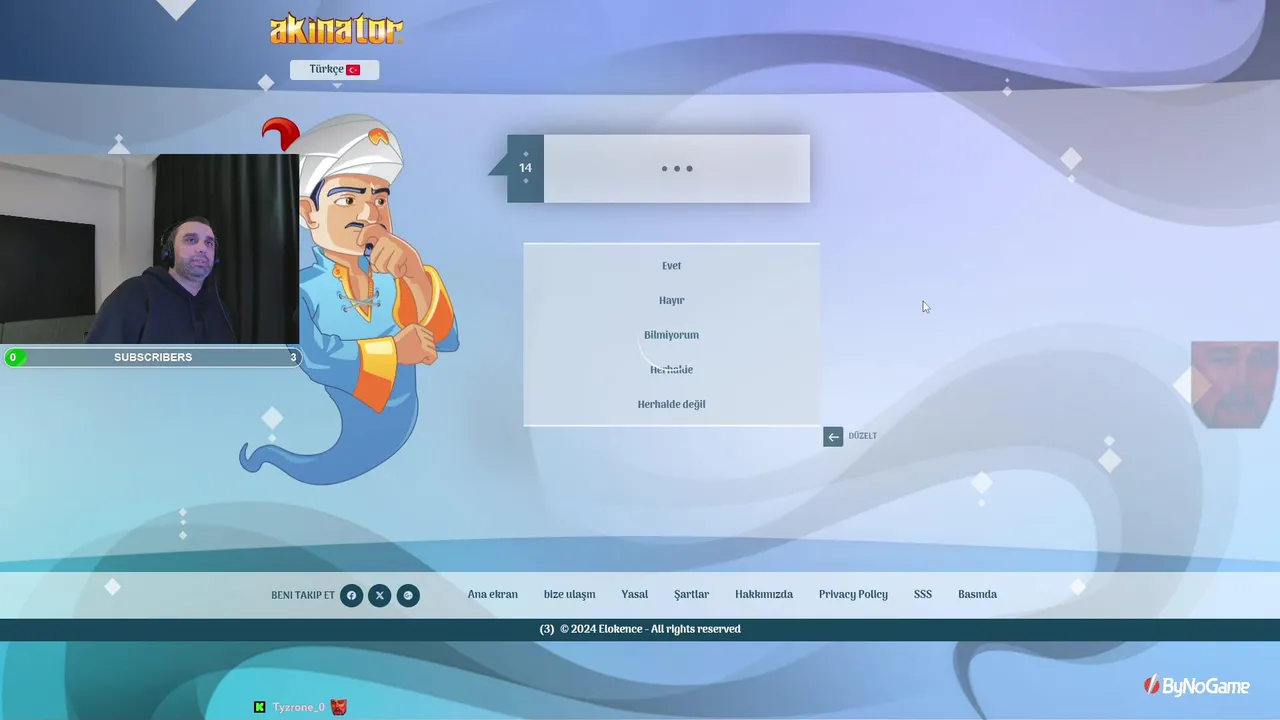Click the DÜZELT label
This screenshot has height=720, width=1280.
(x=862, y=436)
